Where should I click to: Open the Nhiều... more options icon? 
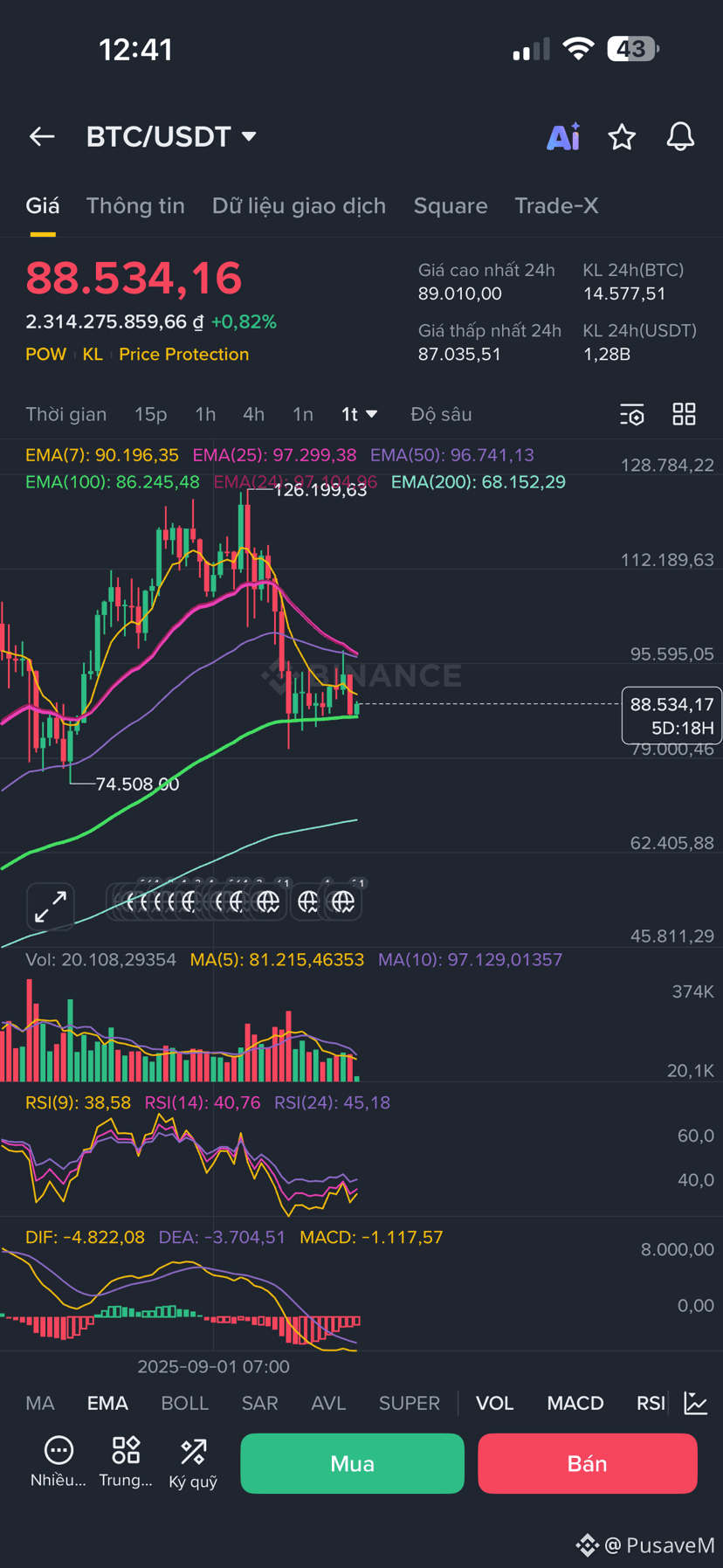point(59,1461)
